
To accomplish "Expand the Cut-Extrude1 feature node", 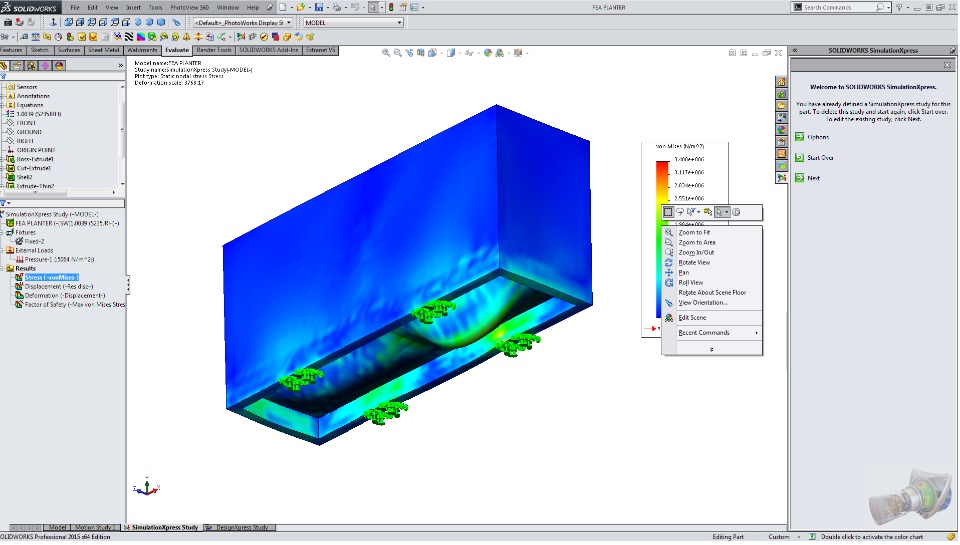I will 2,168.
